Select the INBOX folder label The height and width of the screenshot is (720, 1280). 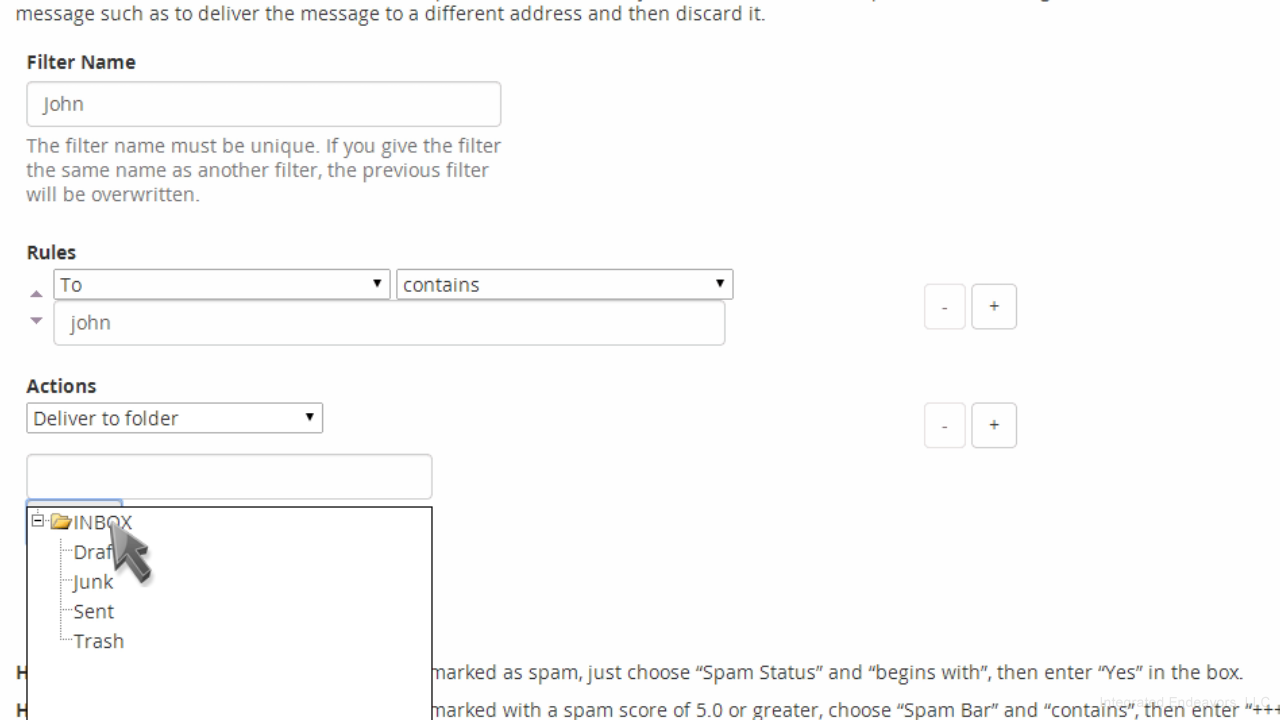[102, 522]
